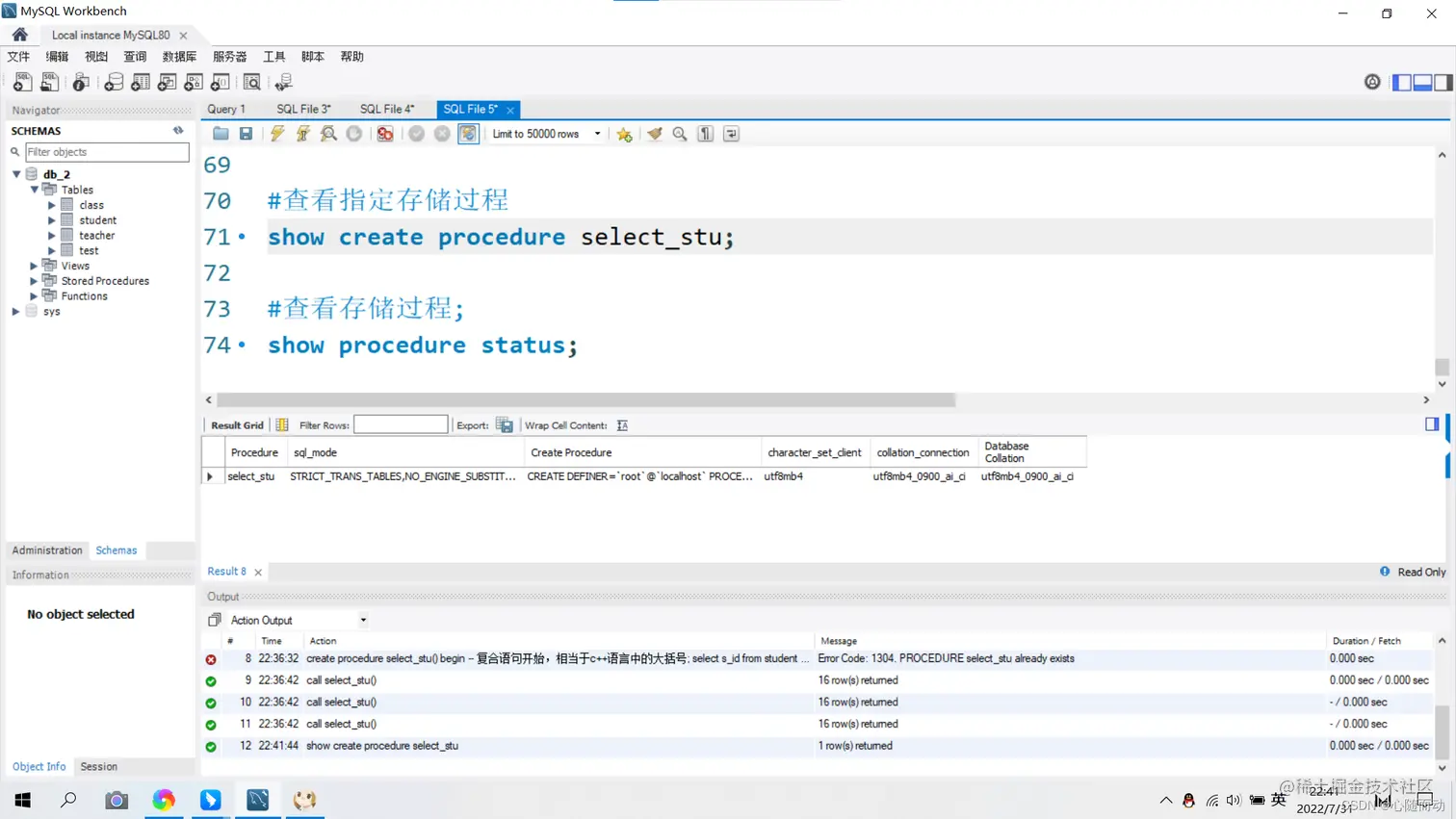Switch to Session tab at bottom
The image size is (1456, 819).
pyautogui.click(x=98, y=767)
